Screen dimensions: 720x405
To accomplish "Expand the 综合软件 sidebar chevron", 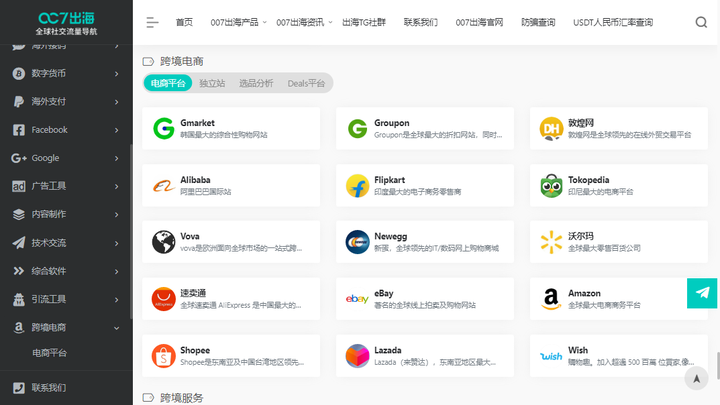I will coord(117,272).
